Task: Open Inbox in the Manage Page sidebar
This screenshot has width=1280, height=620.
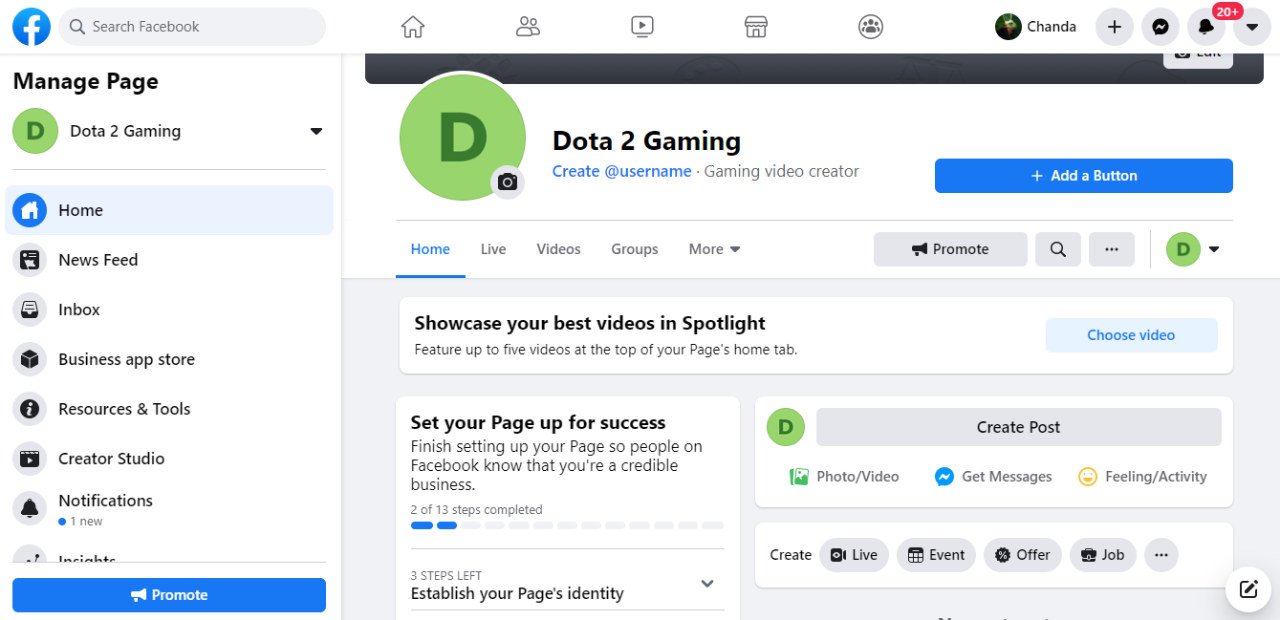Action: (x=170, y=310)
